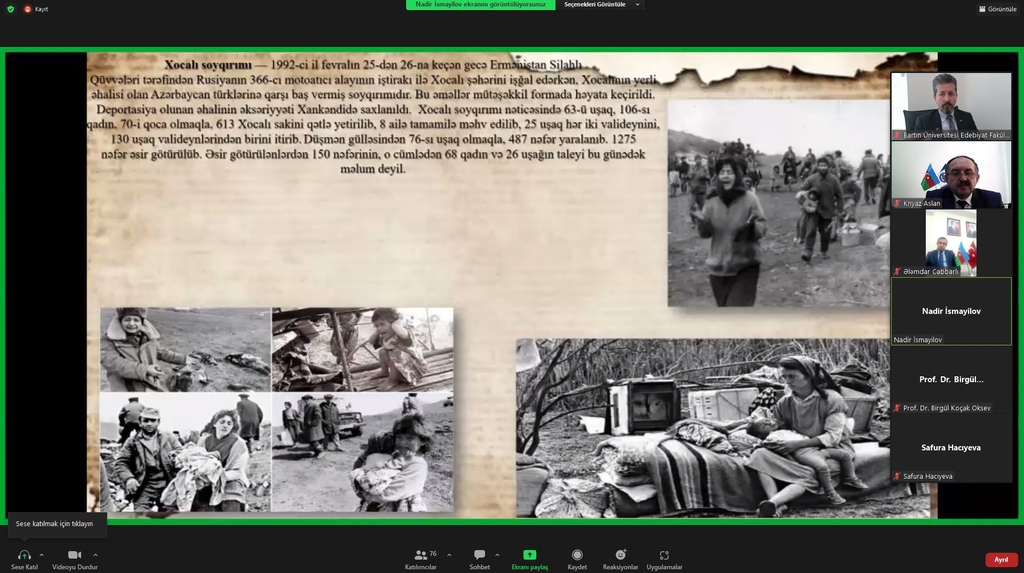1024x573 pixels.
Task: Click the green encryption shield icon
Action: coord(11,9)
